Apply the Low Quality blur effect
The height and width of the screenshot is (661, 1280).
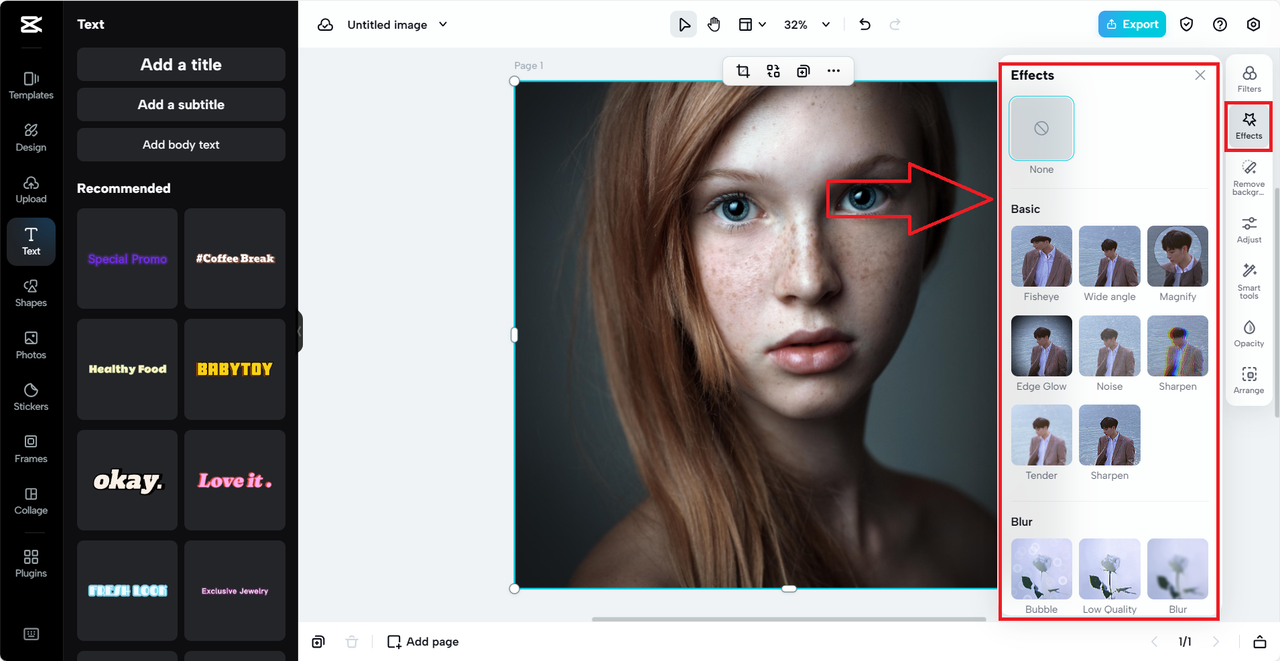click(x=1110, y=569)
